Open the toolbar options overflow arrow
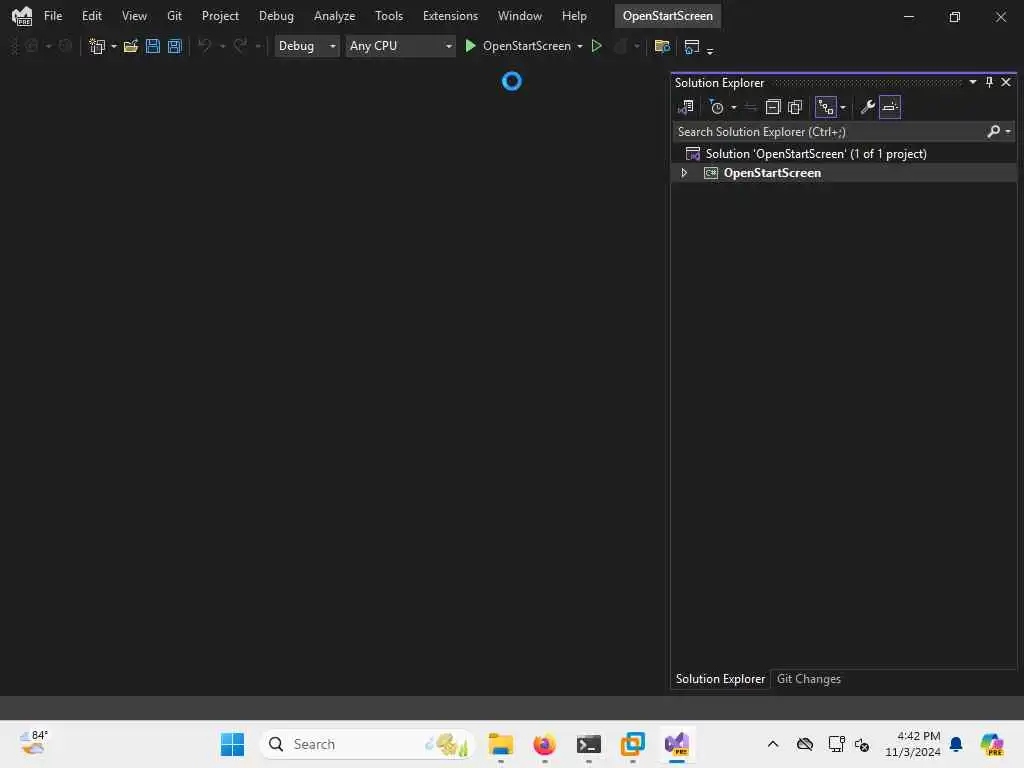 [x=710, y=50]
